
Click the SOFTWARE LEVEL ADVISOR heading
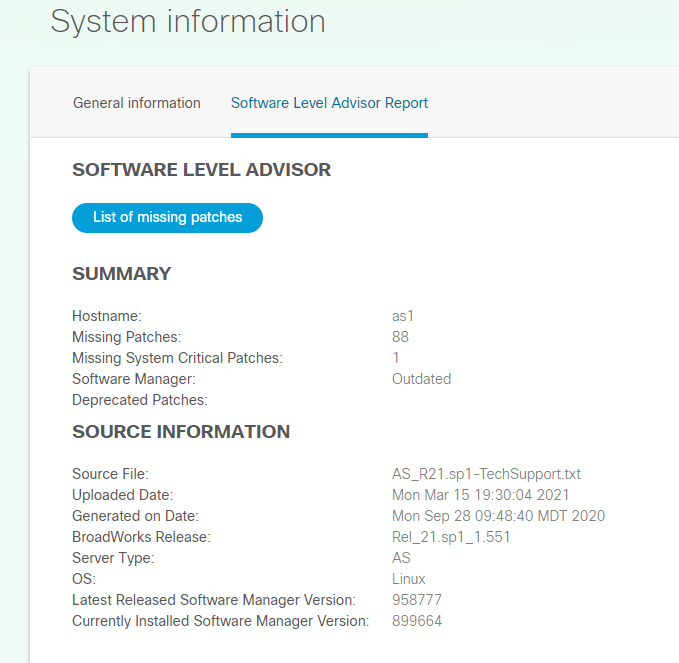click(201, 170)
